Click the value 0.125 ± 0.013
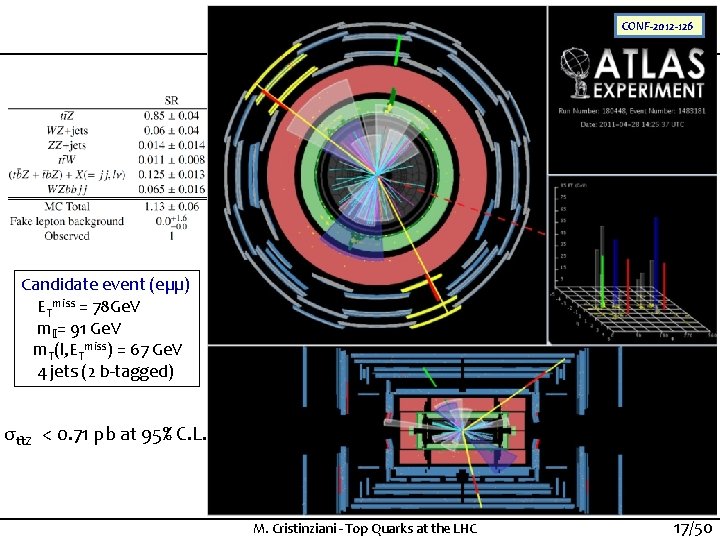This screenshot has height=540, width=720. click(172, 174)
